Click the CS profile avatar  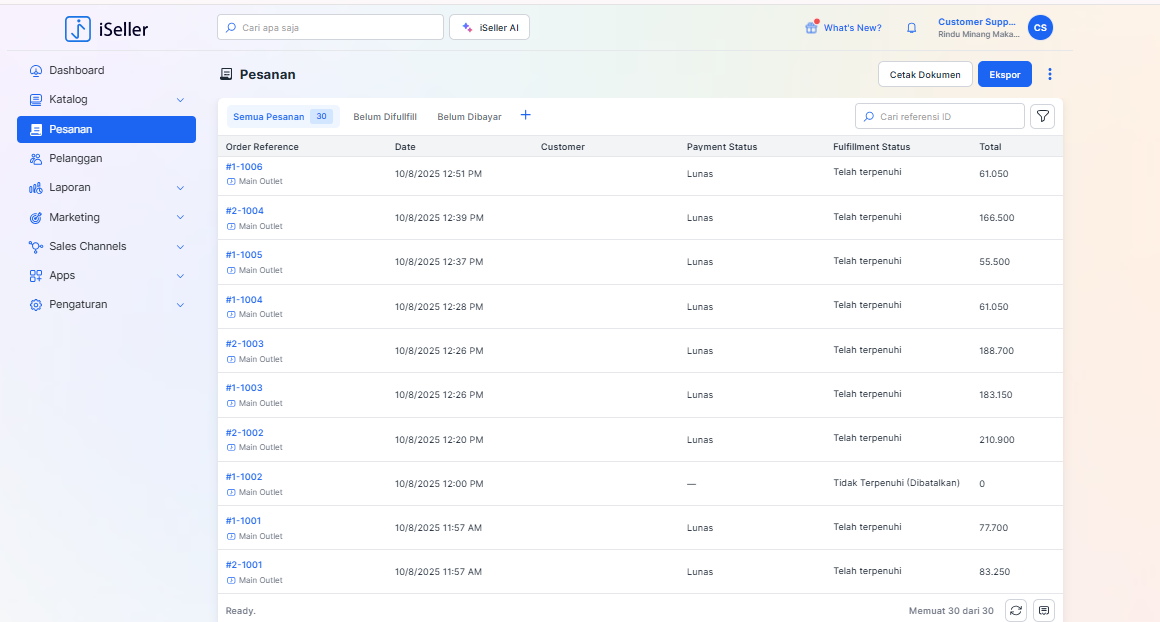pos(1040,28)
